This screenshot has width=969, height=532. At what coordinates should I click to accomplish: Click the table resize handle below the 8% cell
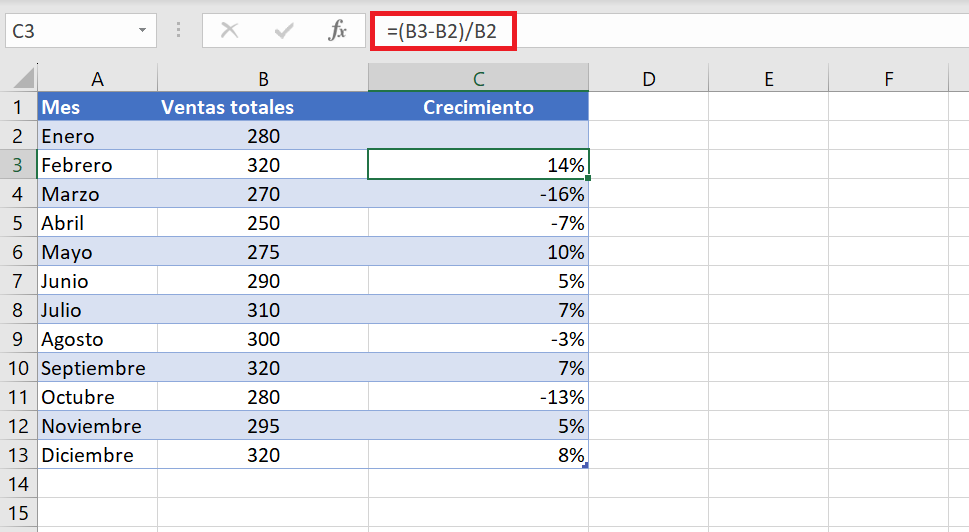point(585,465)
